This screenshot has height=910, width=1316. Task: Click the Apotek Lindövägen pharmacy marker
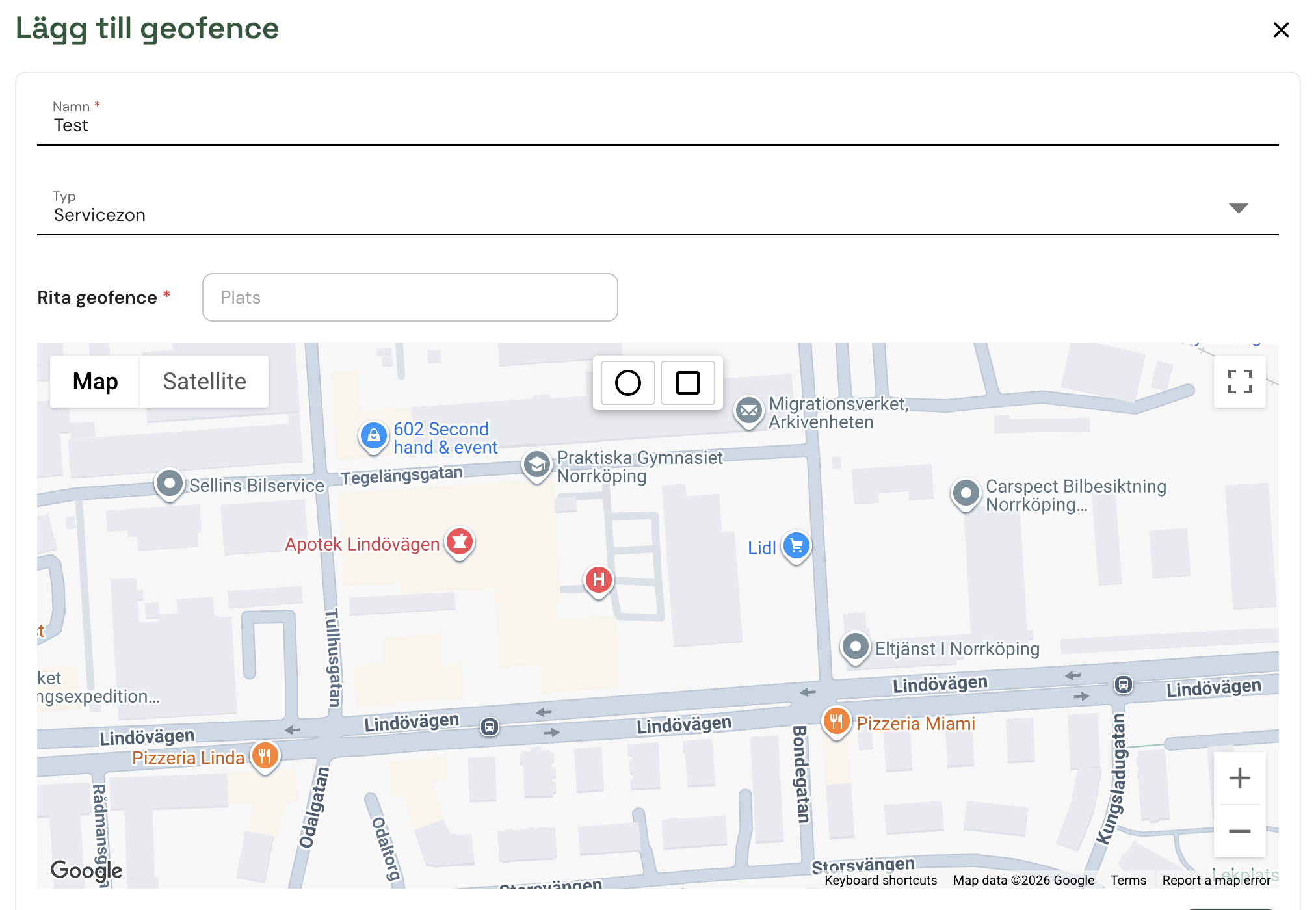pos(460,542)
